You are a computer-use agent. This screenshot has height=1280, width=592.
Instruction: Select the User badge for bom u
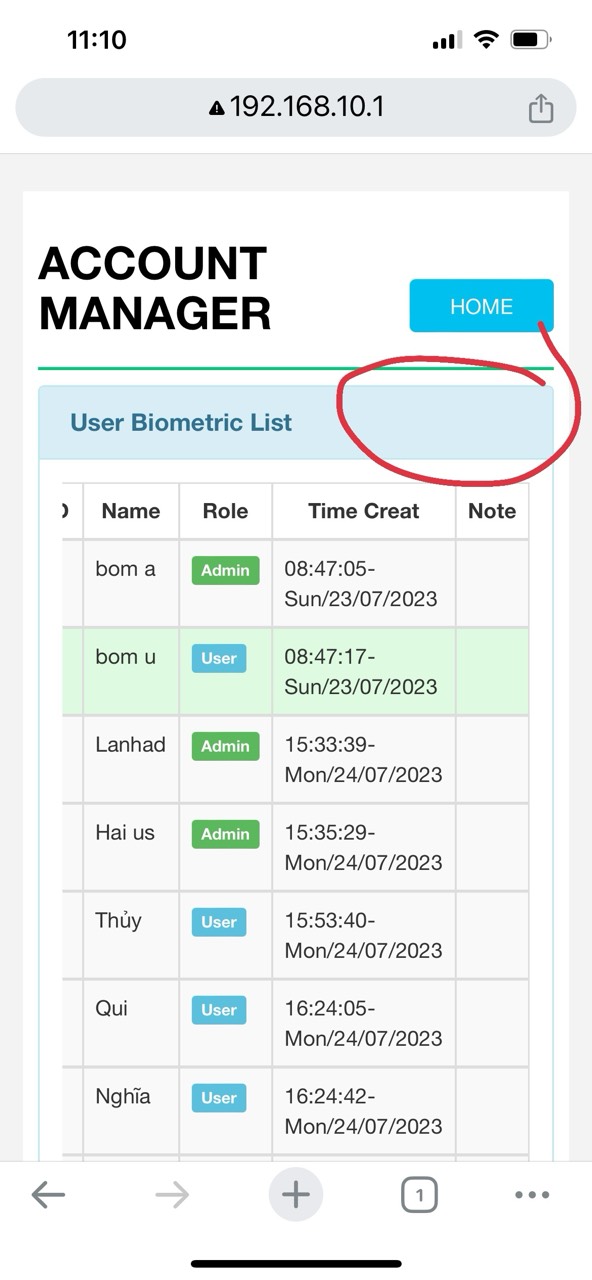coord(219,658)
